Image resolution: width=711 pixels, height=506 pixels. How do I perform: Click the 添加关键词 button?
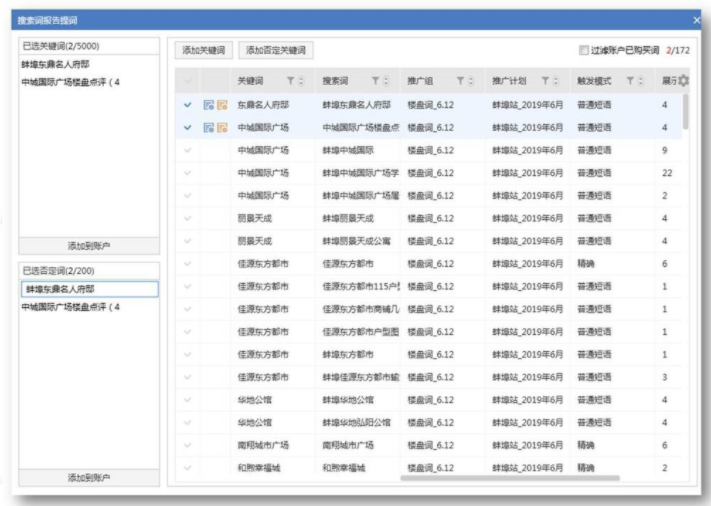[x=204, y=50]
